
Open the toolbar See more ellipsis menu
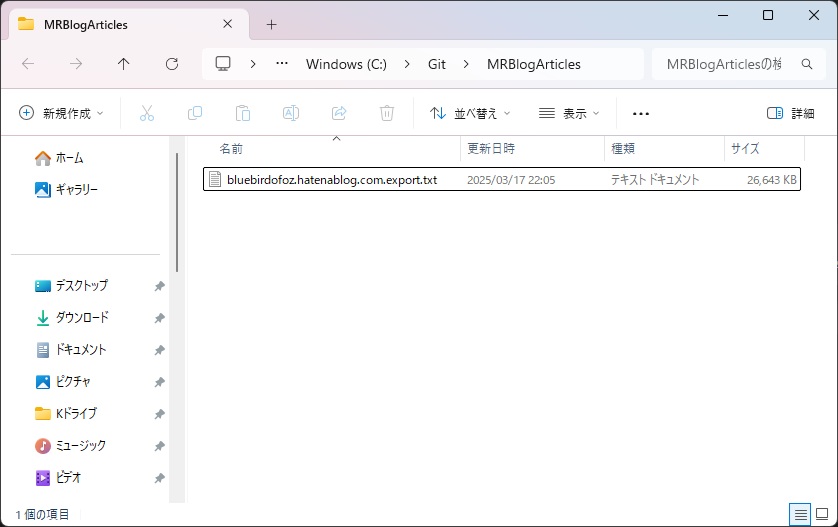(641, 113)
